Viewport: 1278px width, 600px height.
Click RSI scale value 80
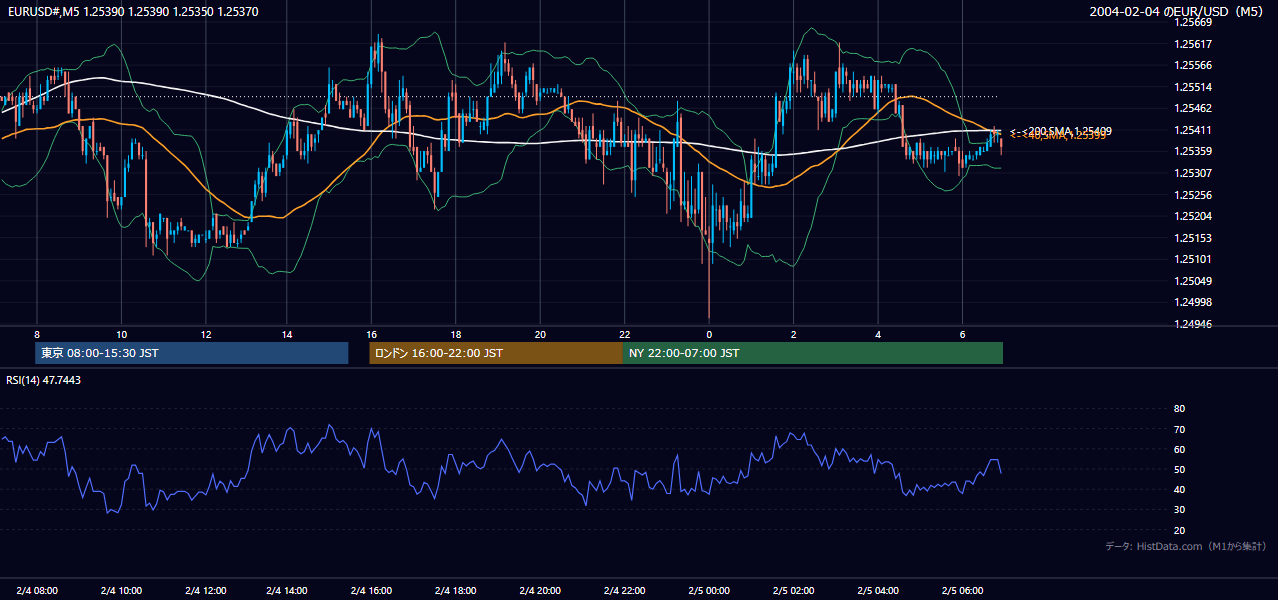[1179, 409]
